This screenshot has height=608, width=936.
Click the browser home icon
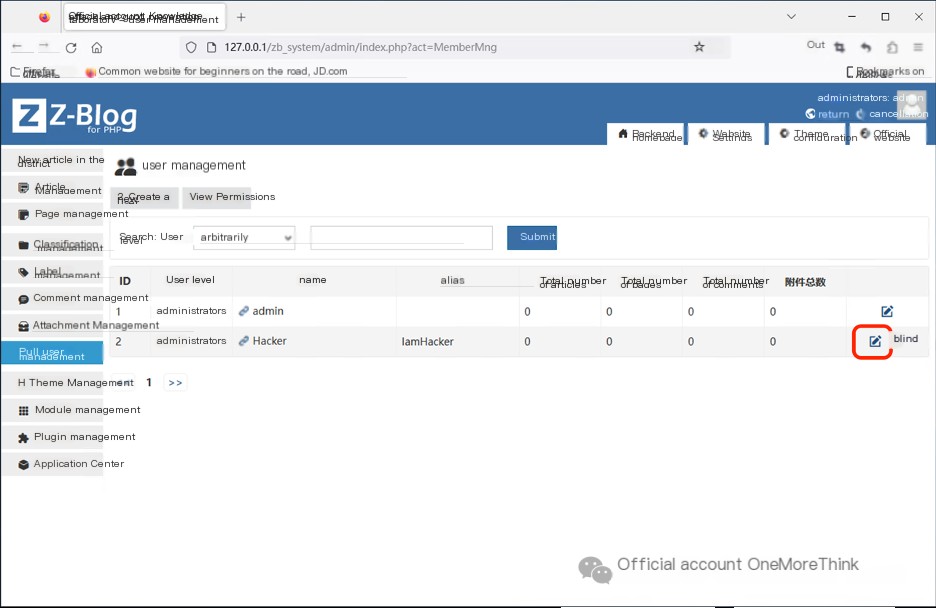coord(97,47)
